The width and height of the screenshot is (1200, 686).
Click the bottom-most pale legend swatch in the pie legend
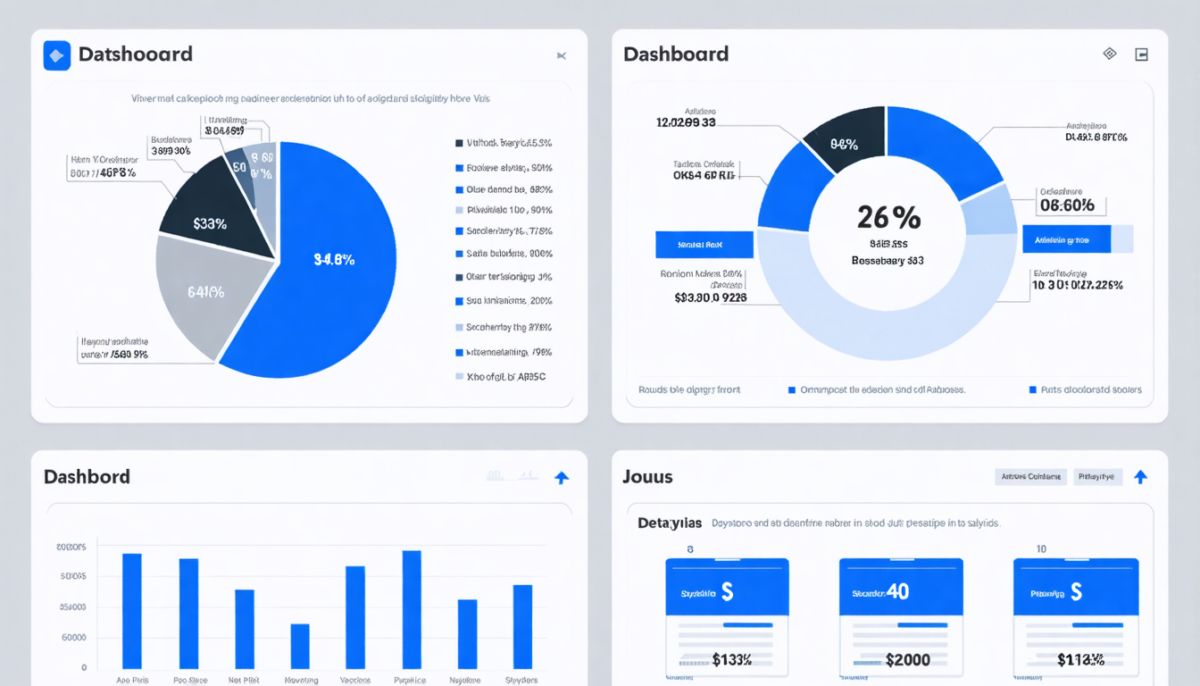(x=459, y=377)
